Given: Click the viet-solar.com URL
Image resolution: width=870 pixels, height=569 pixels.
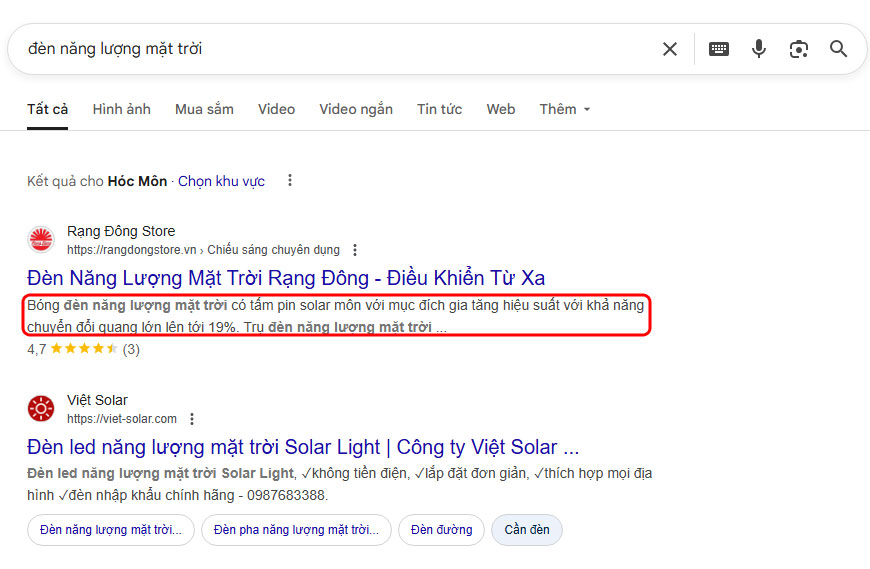Looking at the screenshot, I should tap(122, 419).
